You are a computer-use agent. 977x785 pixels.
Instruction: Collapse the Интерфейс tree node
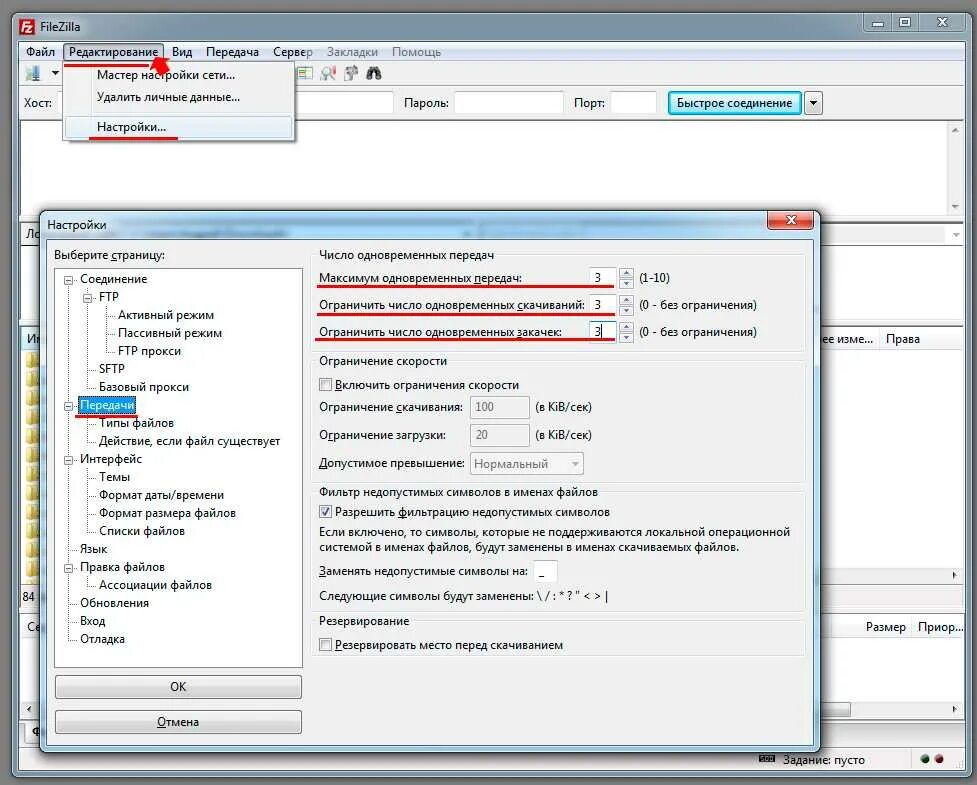click(x=69, y=460)
